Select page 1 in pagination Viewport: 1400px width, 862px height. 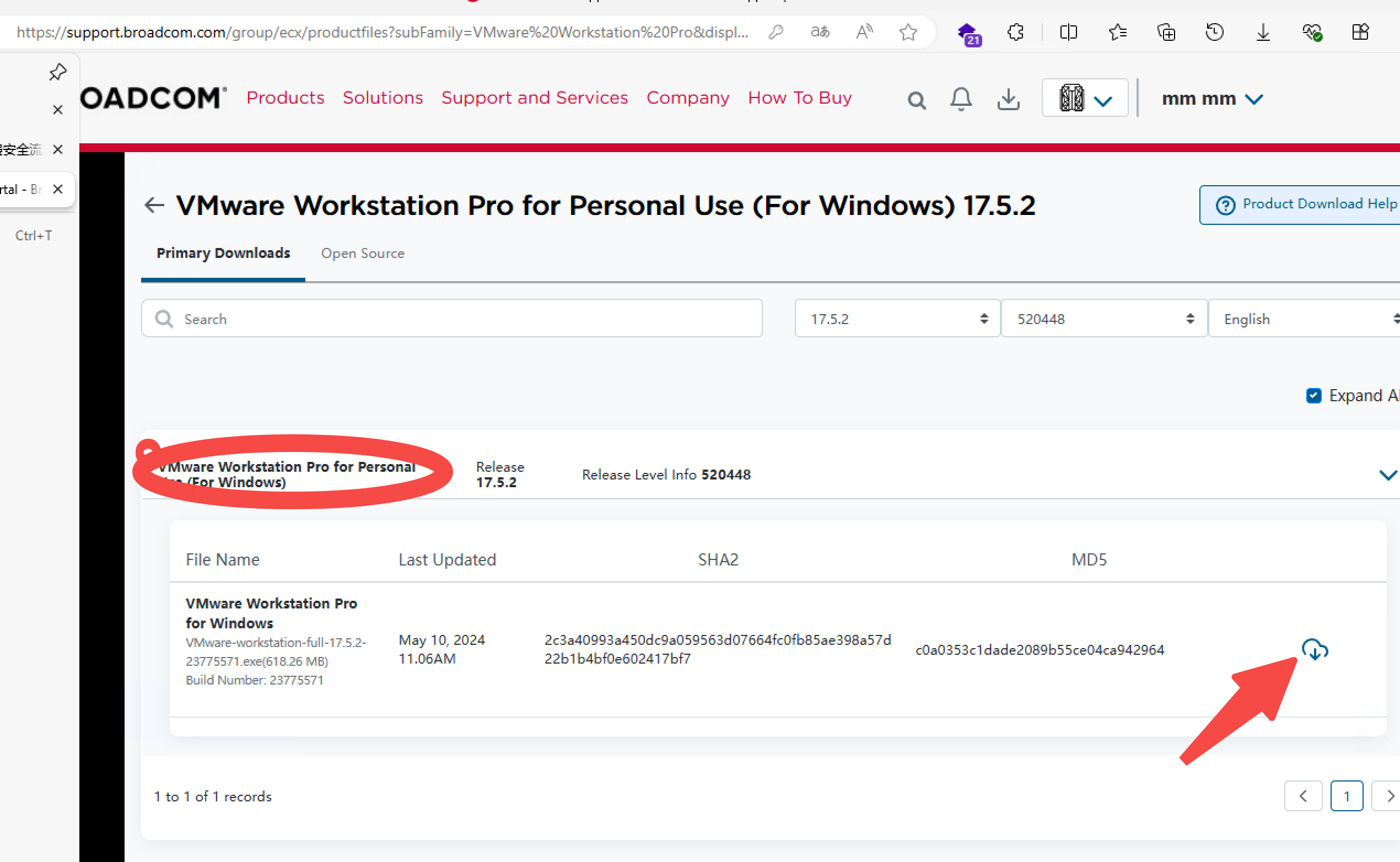(1347, 795)
